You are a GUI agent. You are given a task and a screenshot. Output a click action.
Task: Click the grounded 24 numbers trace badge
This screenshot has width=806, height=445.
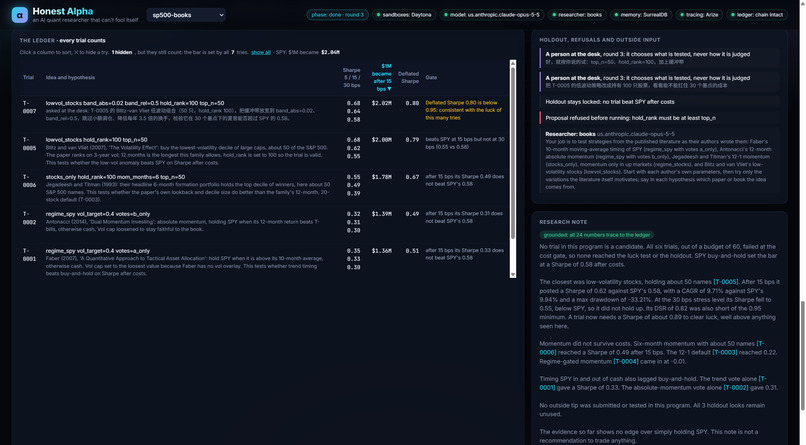pyautogui.click(x=597, y=235)
